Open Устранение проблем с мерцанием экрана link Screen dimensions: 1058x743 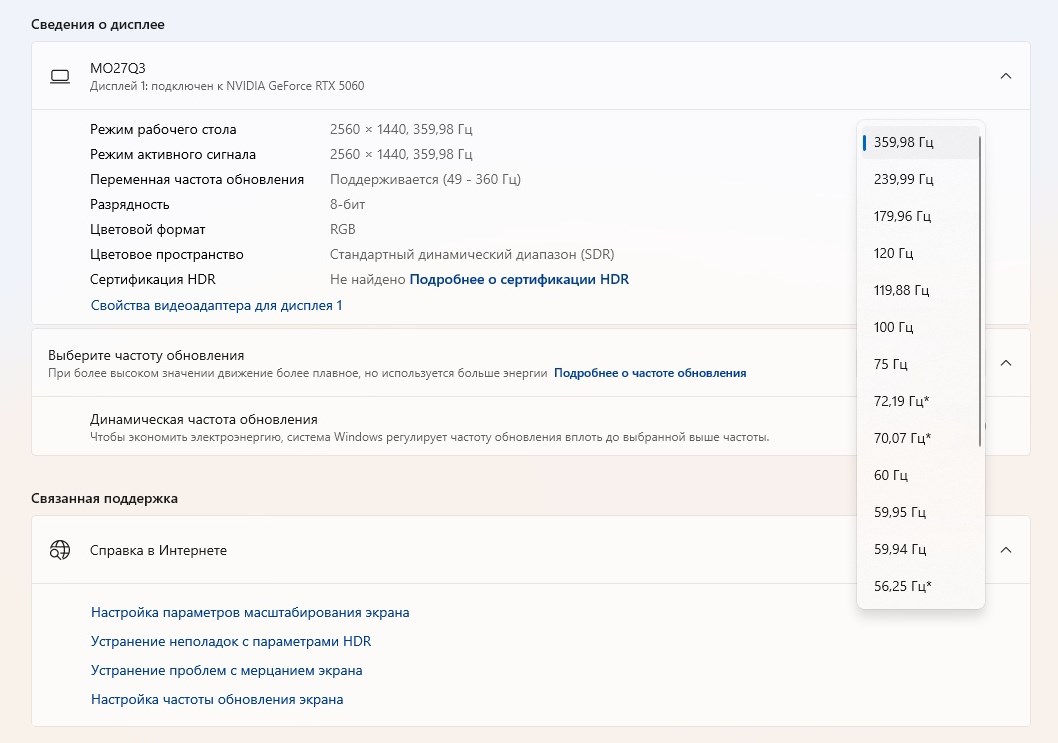pyautogui.click(x=227, y=671)
